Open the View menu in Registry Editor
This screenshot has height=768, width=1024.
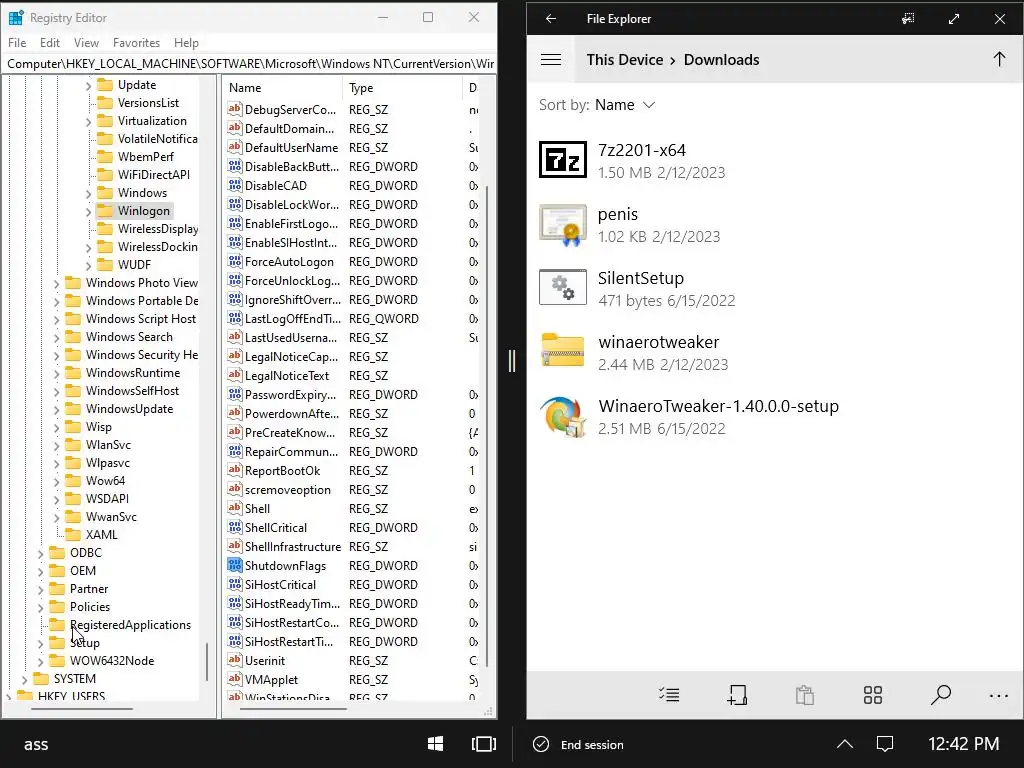coord(86,42)
